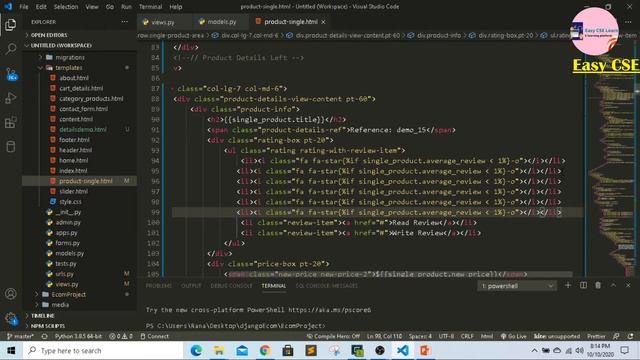Open the Terminal menu
Image resolution: width=640 pixels, height=360 pixels.
click(150, 7)
